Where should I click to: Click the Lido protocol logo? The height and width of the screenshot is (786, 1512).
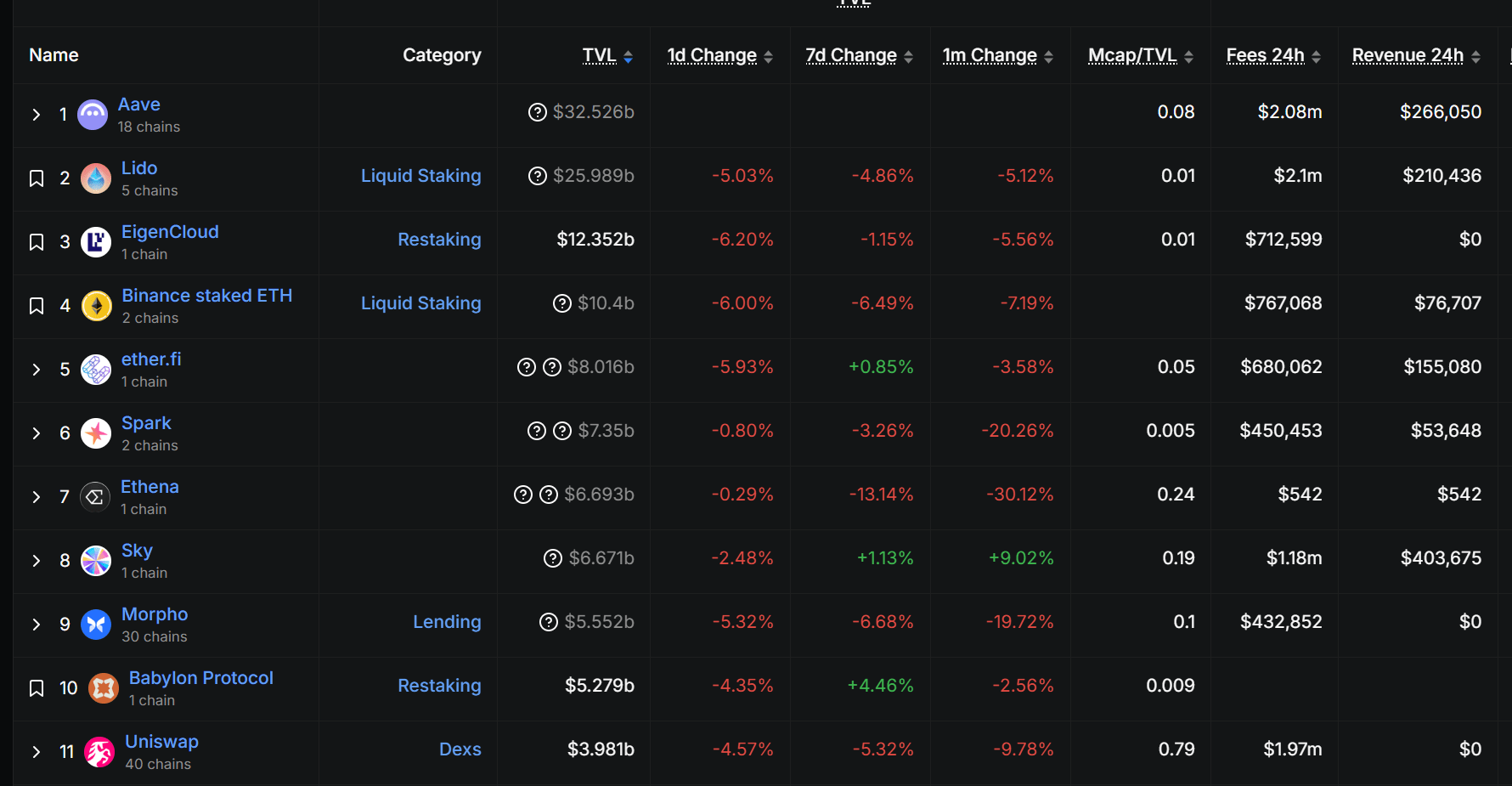click(x=96, y=178)
